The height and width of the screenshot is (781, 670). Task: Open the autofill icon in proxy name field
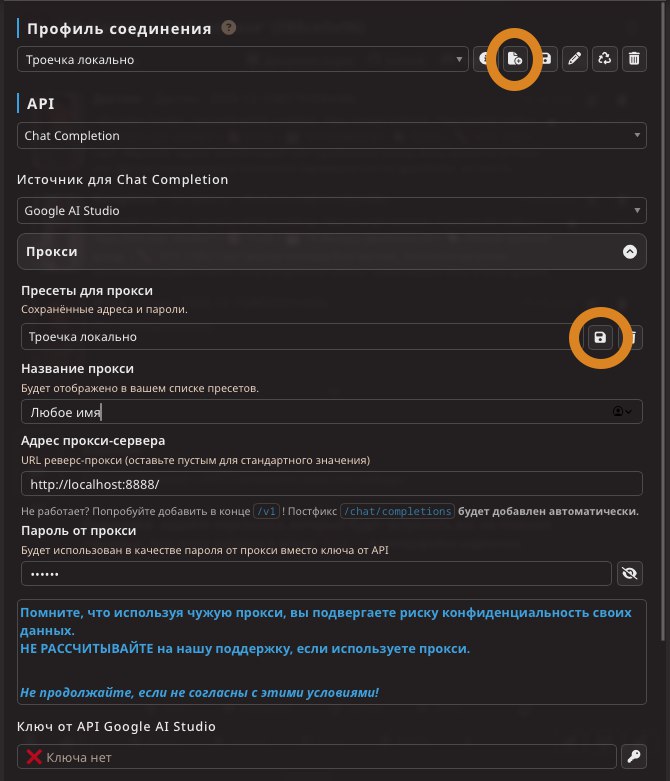pyautogui.click(x=622, y=411)
